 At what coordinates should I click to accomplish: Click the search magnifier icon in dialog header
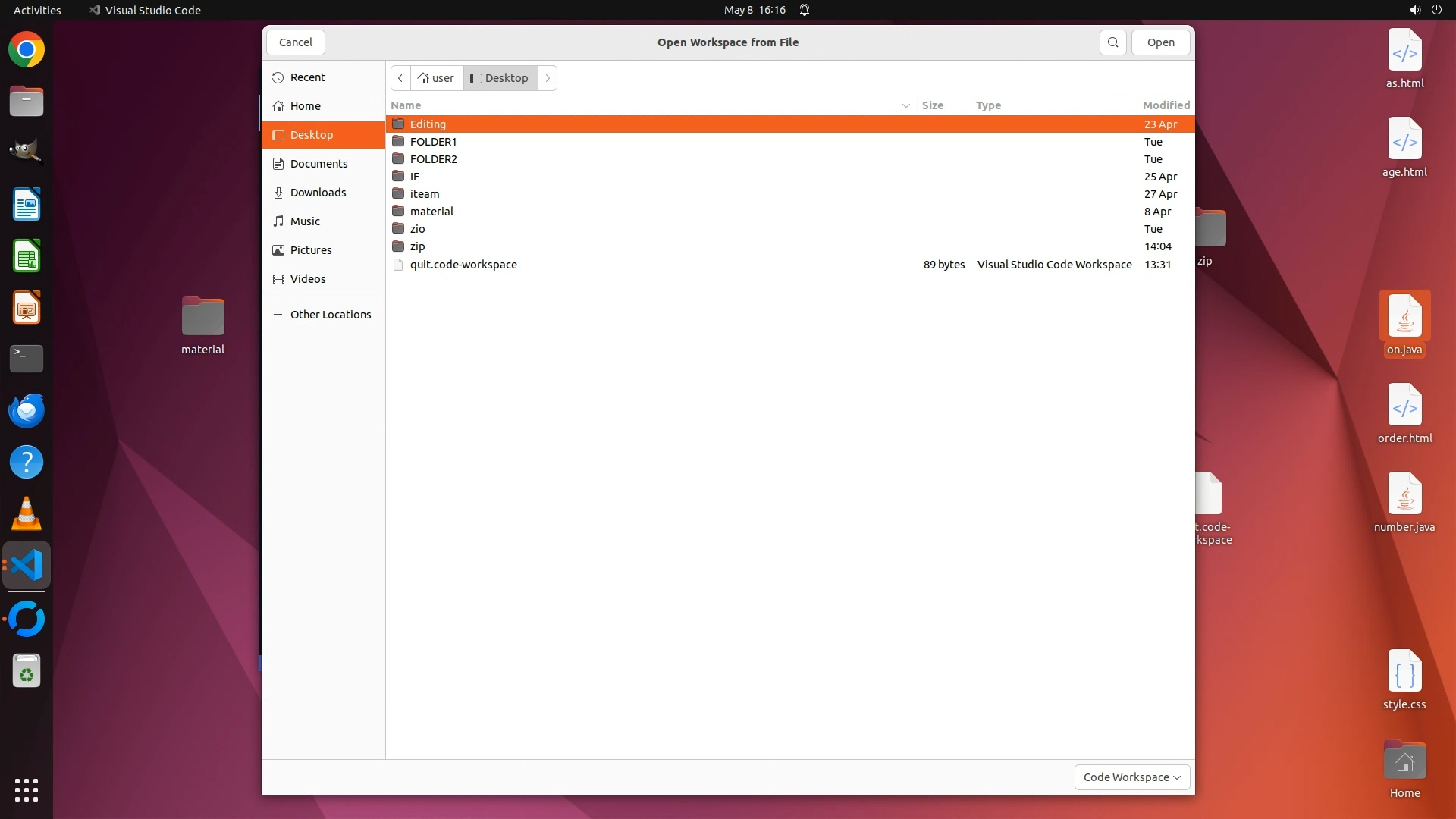(x=1112, y=42)
